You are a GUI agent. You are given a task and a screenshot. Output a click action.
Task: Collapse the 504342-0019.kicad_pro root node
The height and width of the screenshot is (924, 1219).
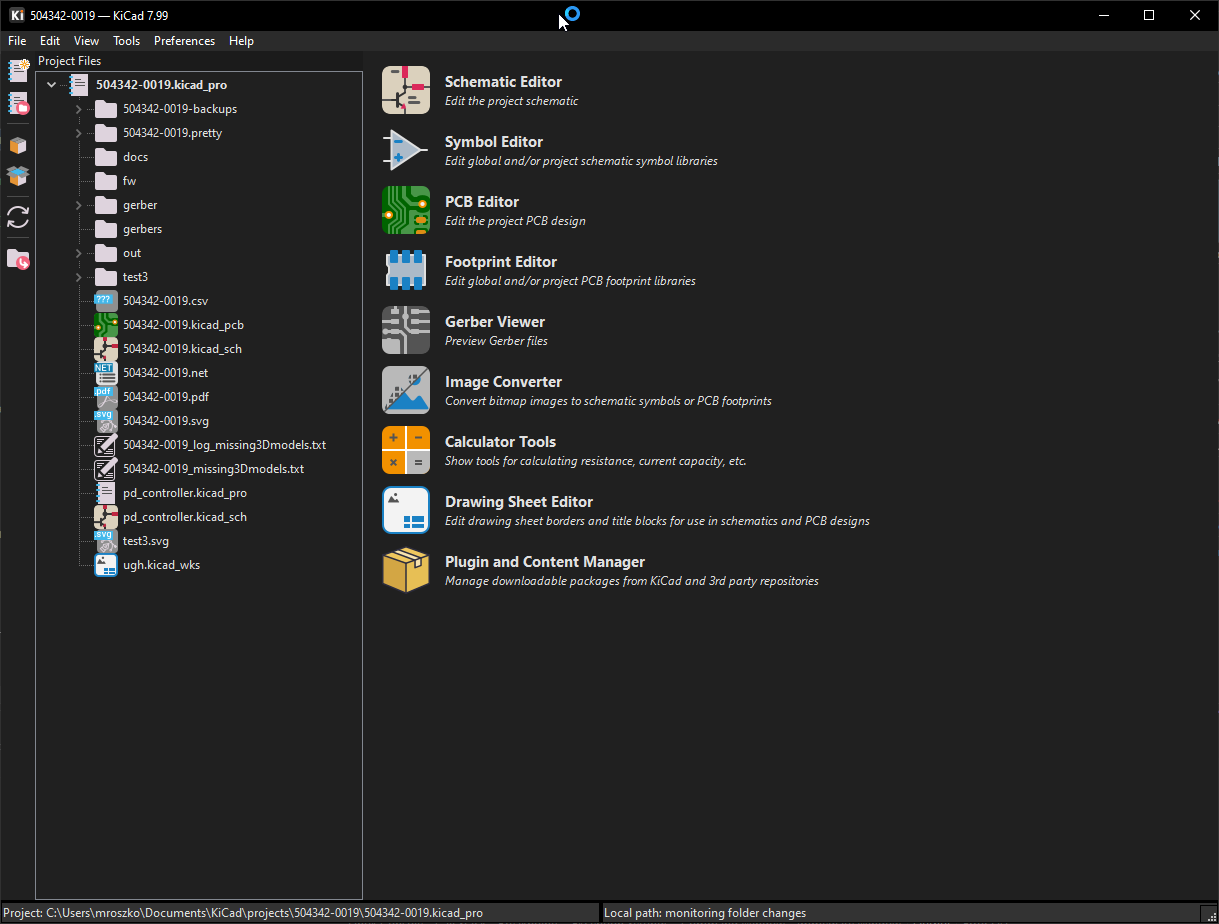pyautogui.click(x=51, y=84)
